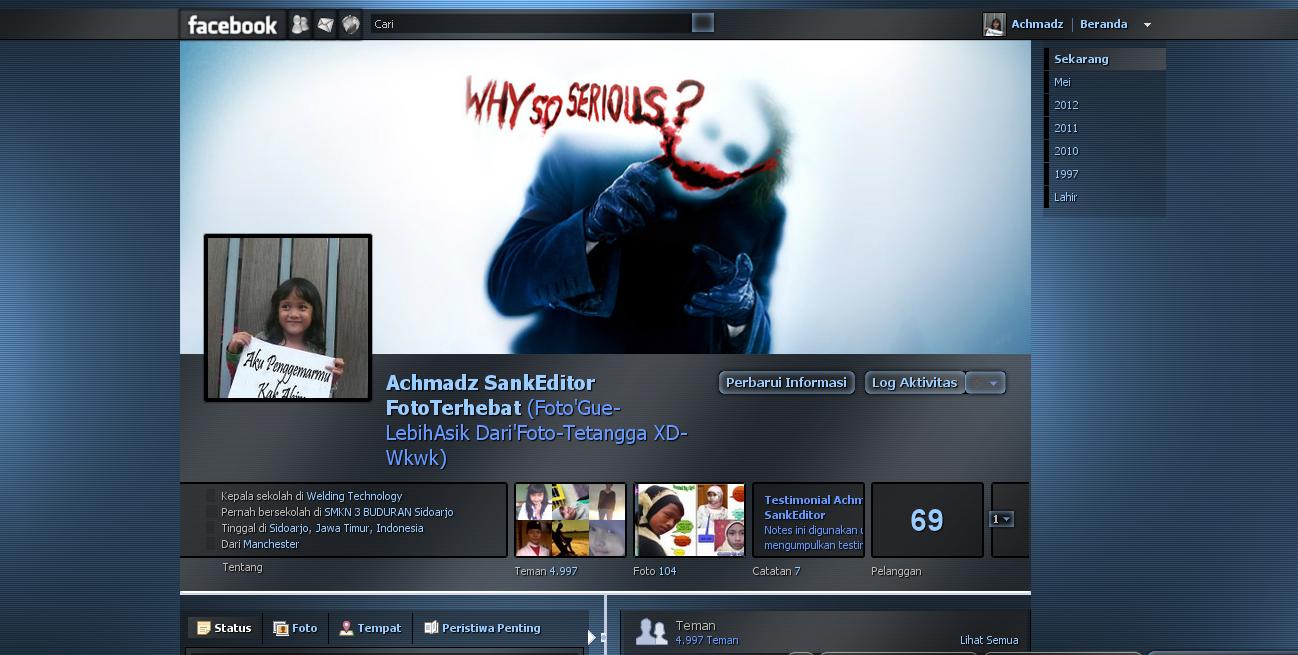
Task: Click Lihat Semua friends link
Action: coord(989,640)
